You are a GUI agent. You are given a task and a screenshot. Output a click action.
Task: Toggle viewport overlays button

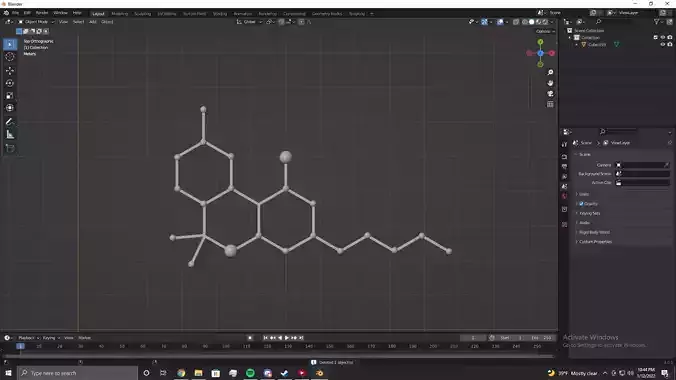(x=500, y=22)
